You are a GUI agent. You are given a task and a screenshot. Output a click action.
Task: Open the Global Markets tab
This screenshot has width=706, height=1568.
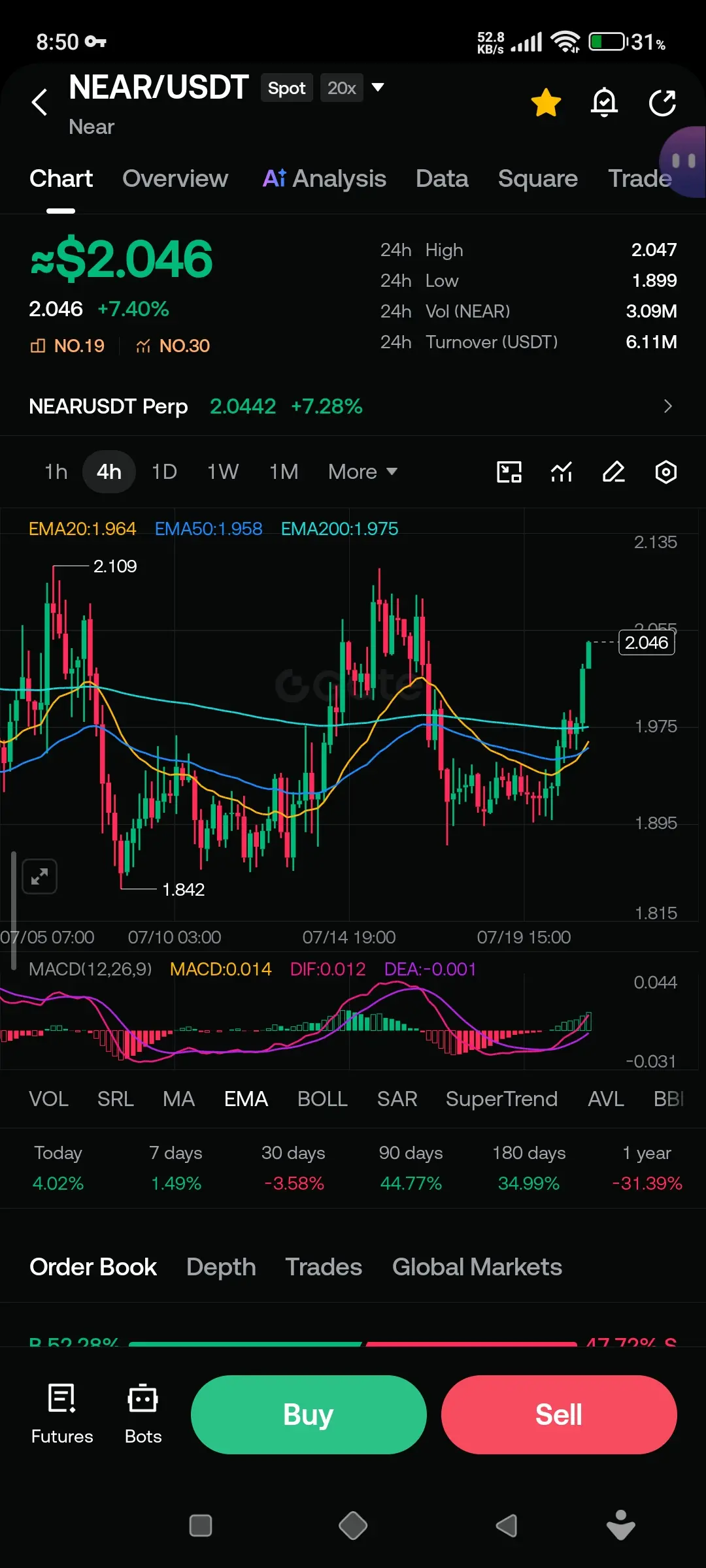477,1267
